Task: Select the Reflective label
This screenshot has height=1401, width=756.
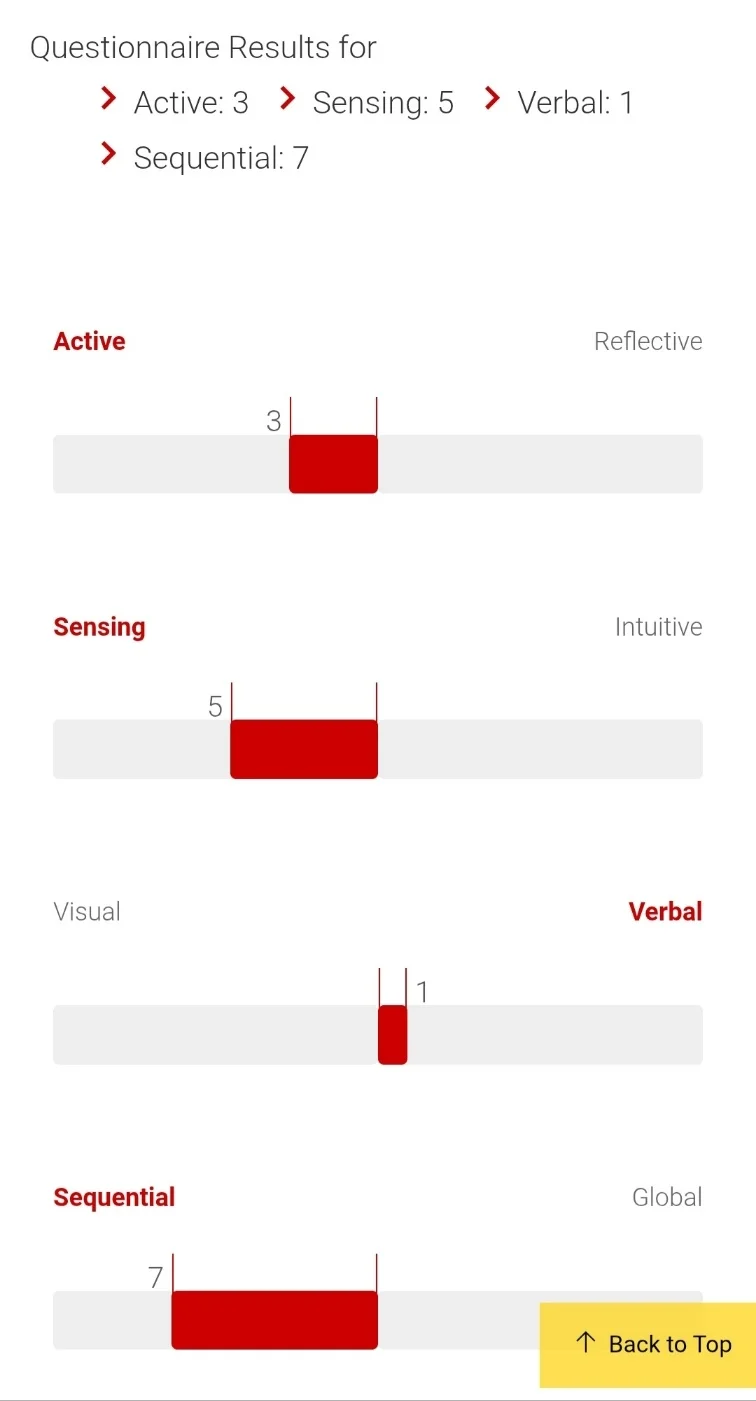Action: (x=648, y=341)
